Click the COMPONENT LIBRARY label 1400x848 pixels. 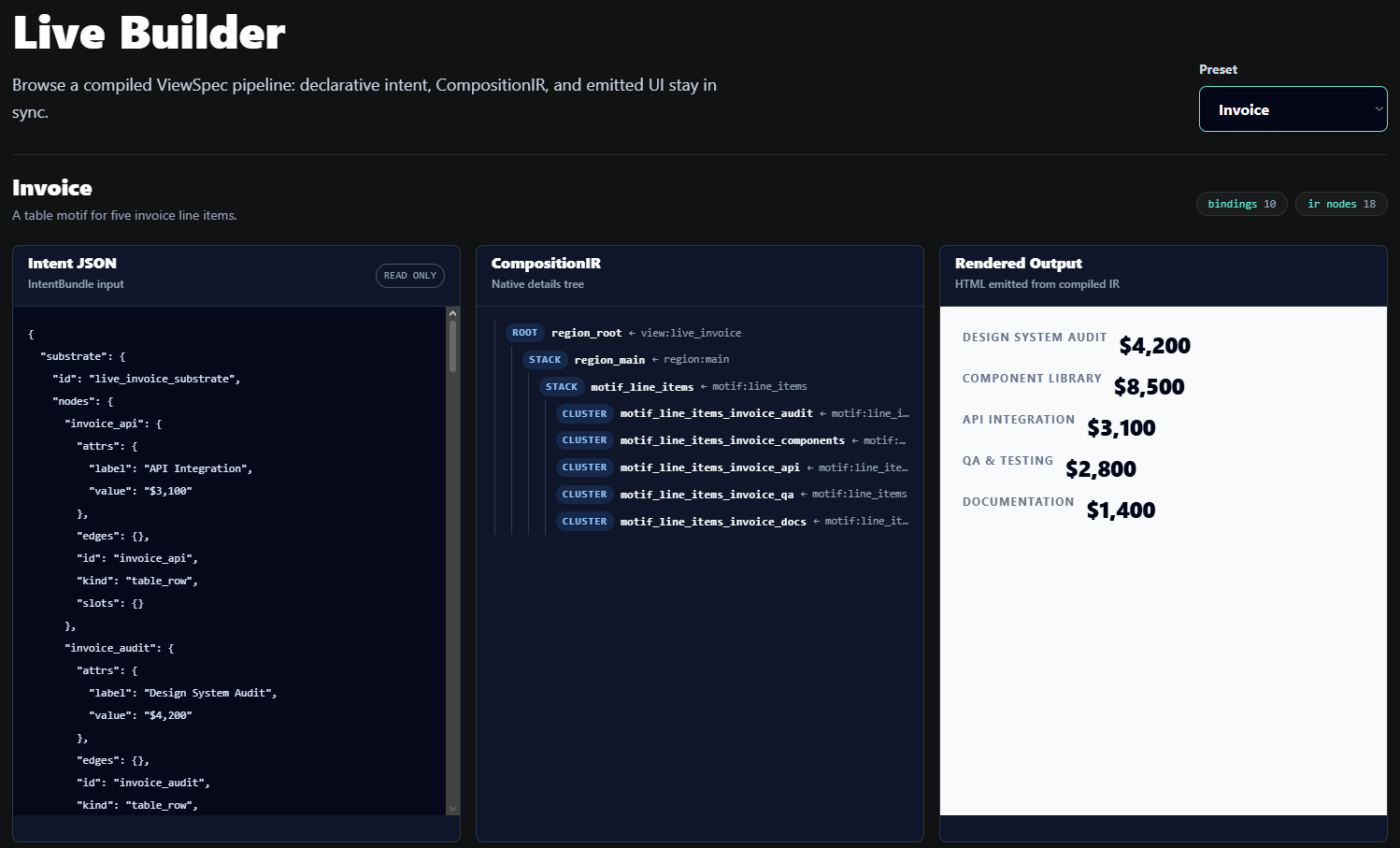[x=1032, y=379]
